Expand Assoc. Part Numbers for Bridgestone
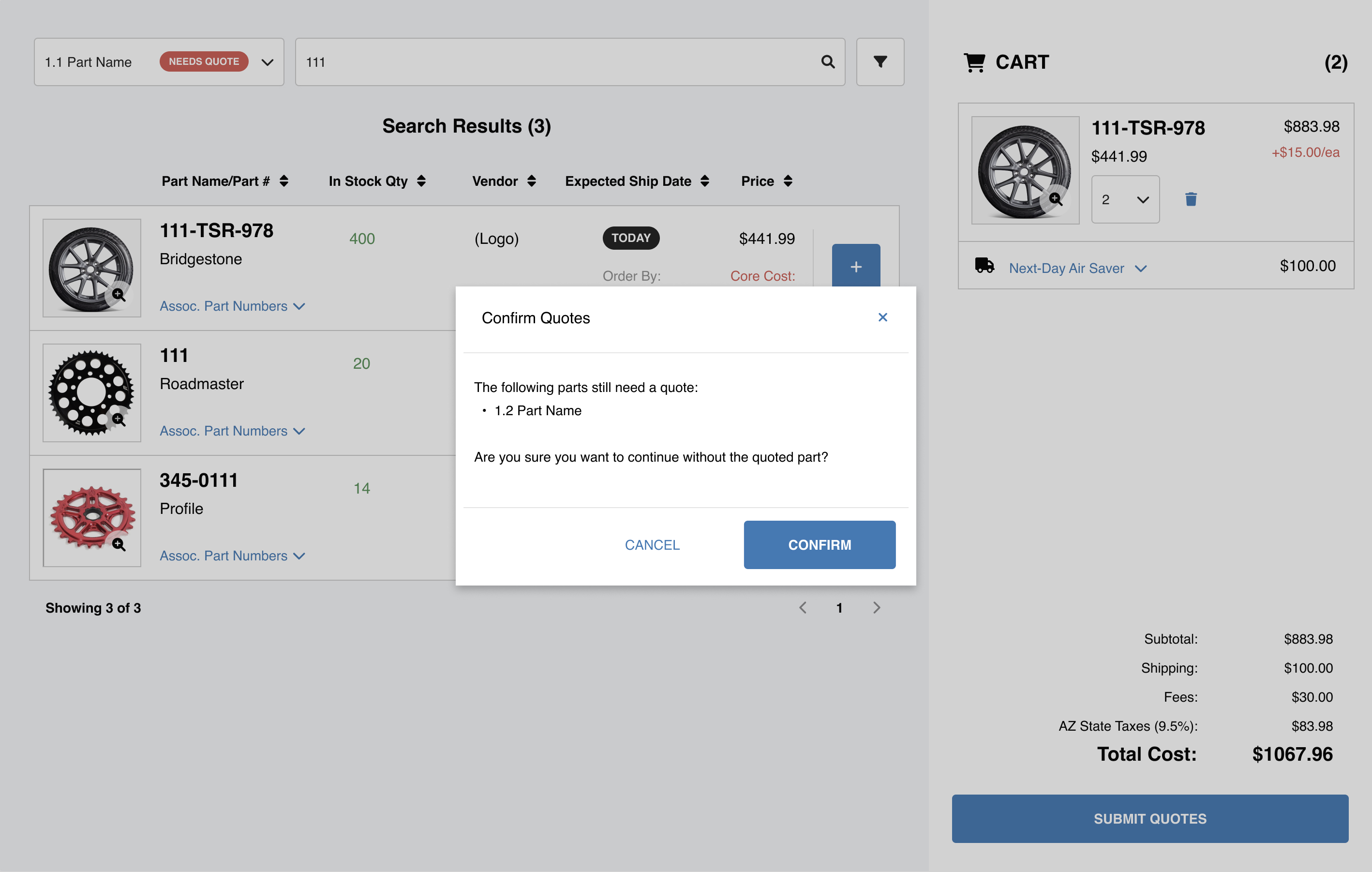This screenshot has height=872, width=1372. coord(232,306)
